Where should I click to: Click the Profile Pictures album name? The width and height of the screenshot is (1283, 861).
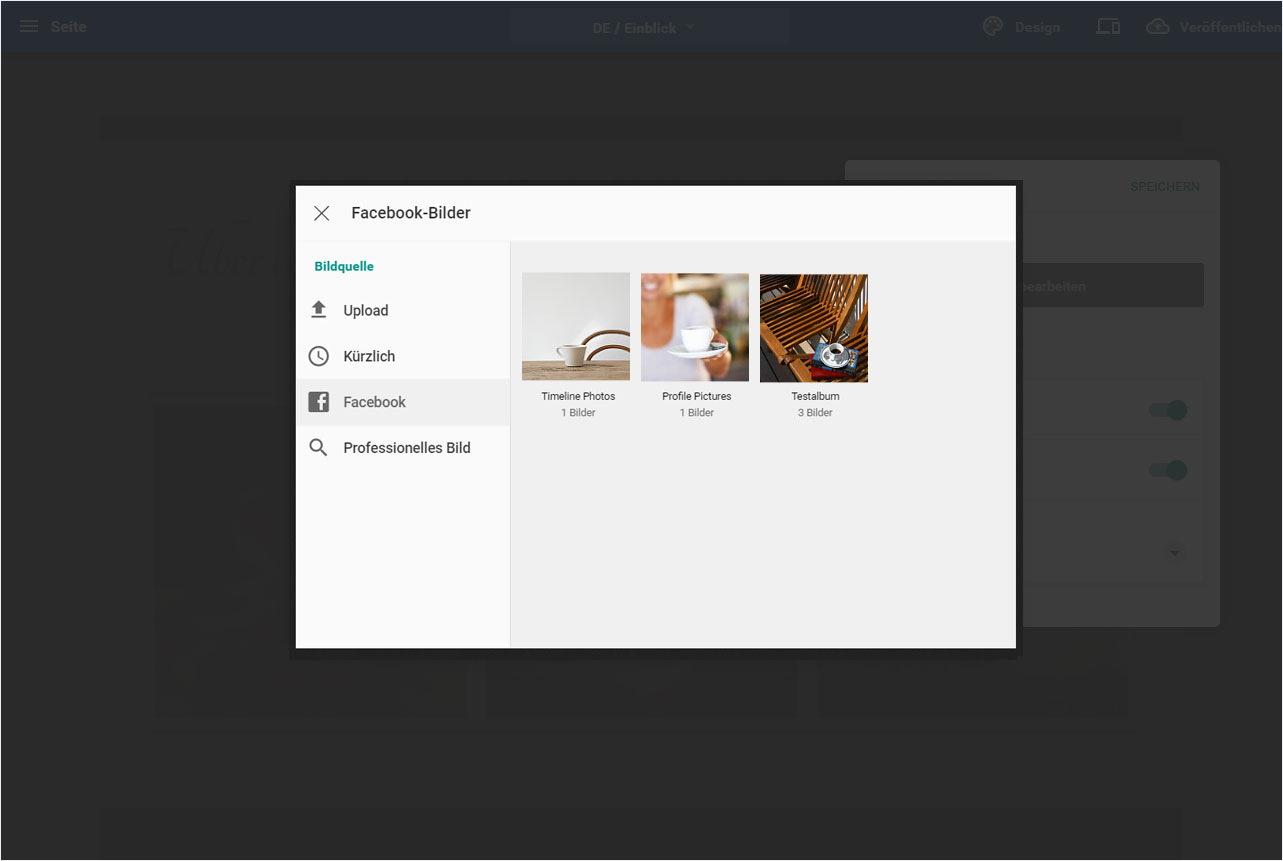tap(697, 396)
